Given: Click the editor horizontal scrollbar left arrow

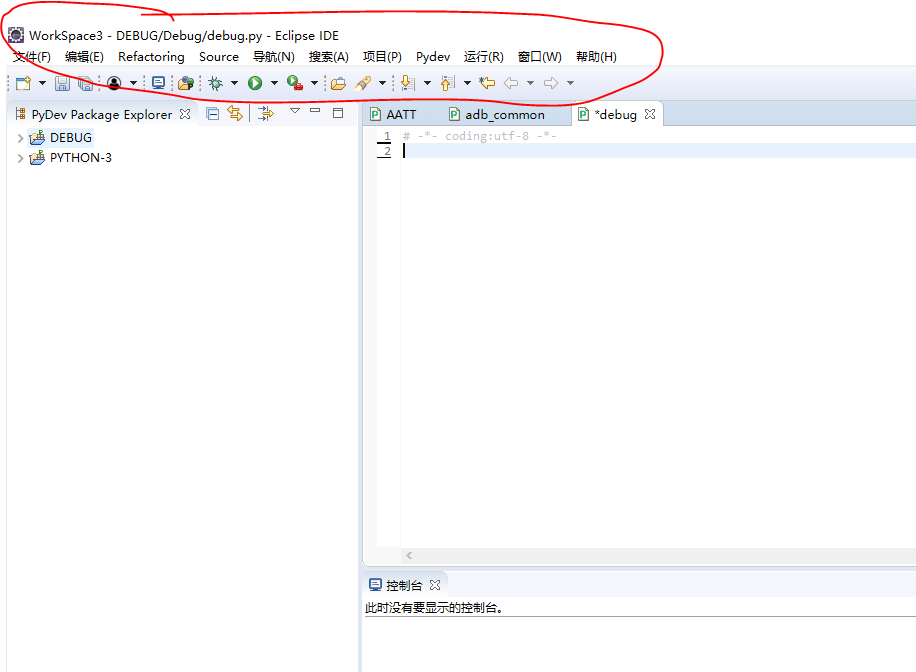Looking at the screenshot, I should tap(409, 556).
